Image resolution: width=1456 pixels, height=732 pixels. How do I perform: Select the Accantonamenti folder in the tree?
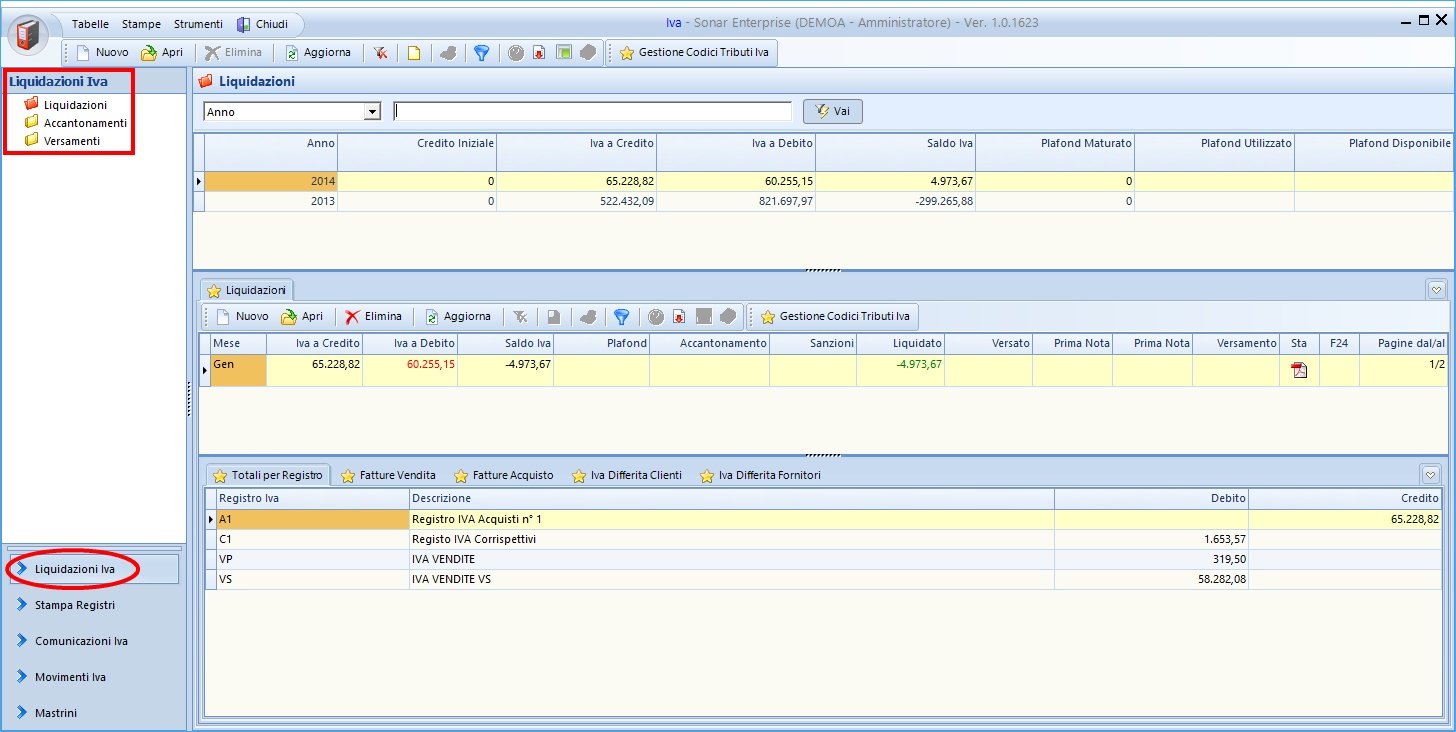tap(84, 123)
